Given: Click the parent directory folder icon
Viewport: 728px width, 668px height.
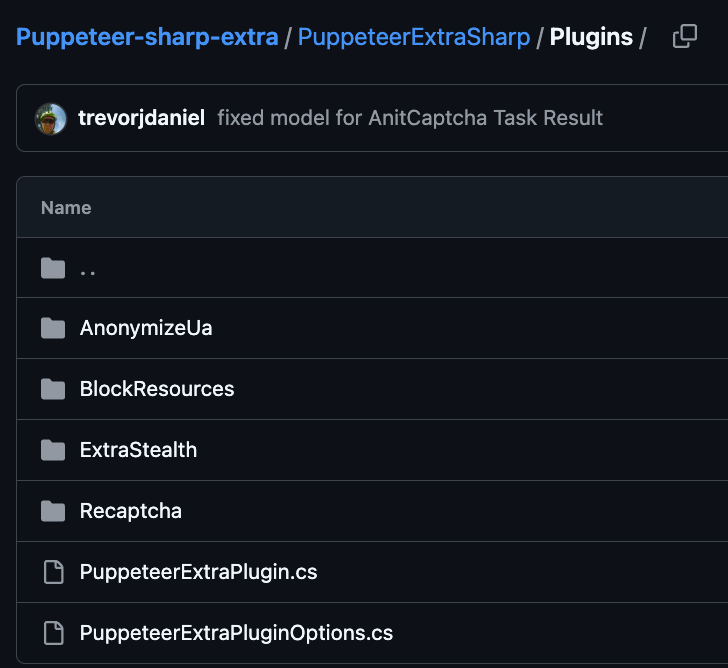Looking at the screenshot, I should click(53, 268).
